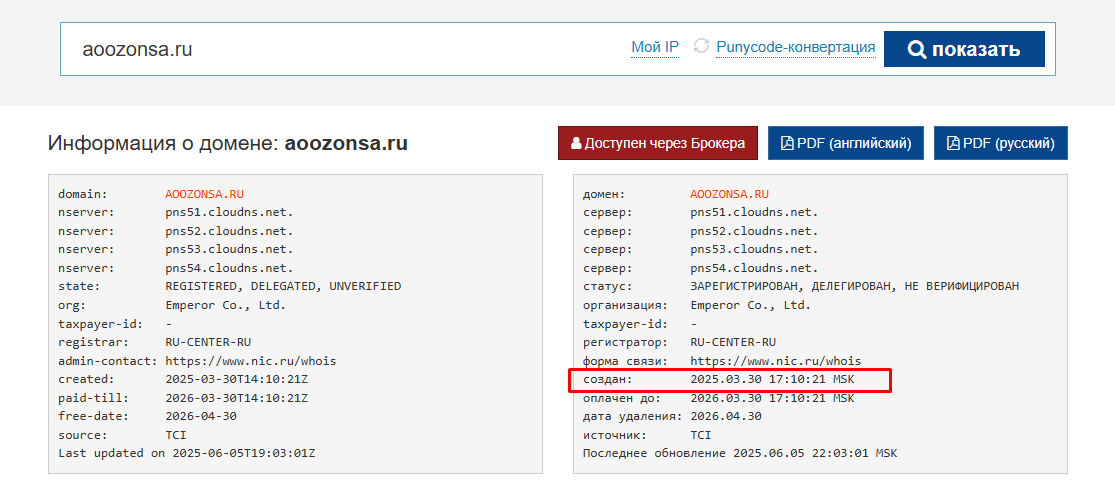Click the Punycode conversion refresh icon
The width and height of the screenshot is (1115, 493).
click(x=701, y=46)
